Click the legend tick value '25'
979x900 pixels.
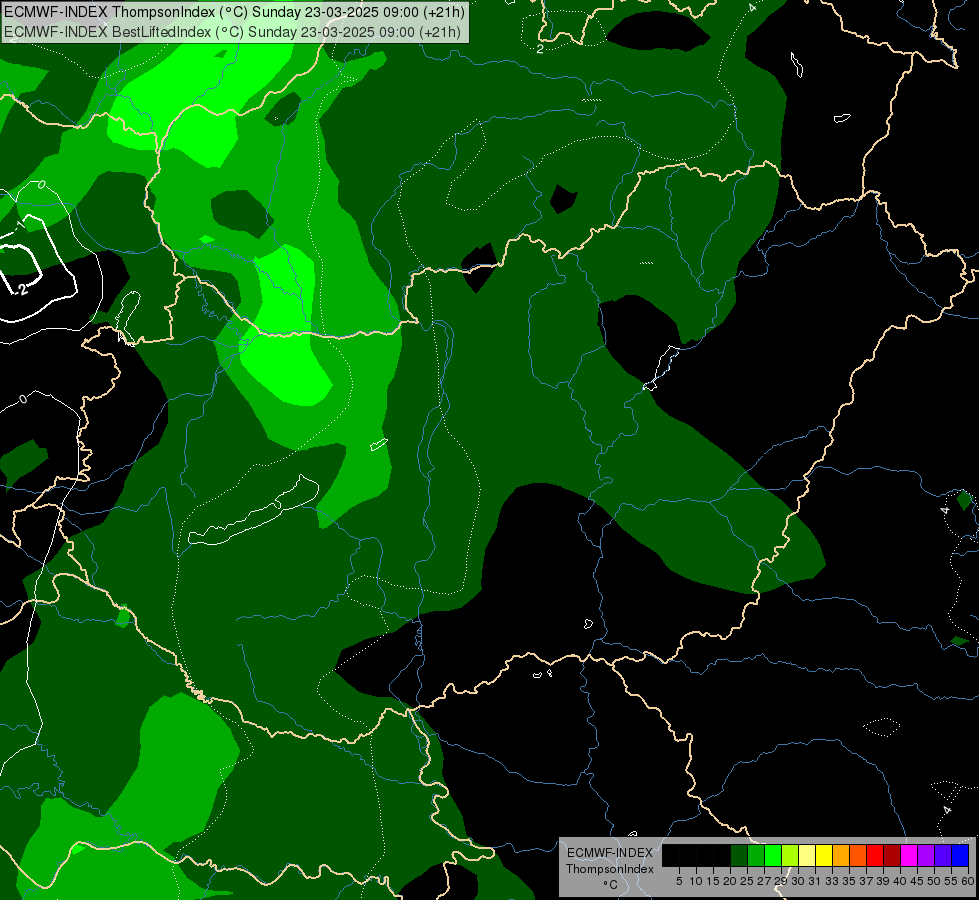click(x=747, y=881)
